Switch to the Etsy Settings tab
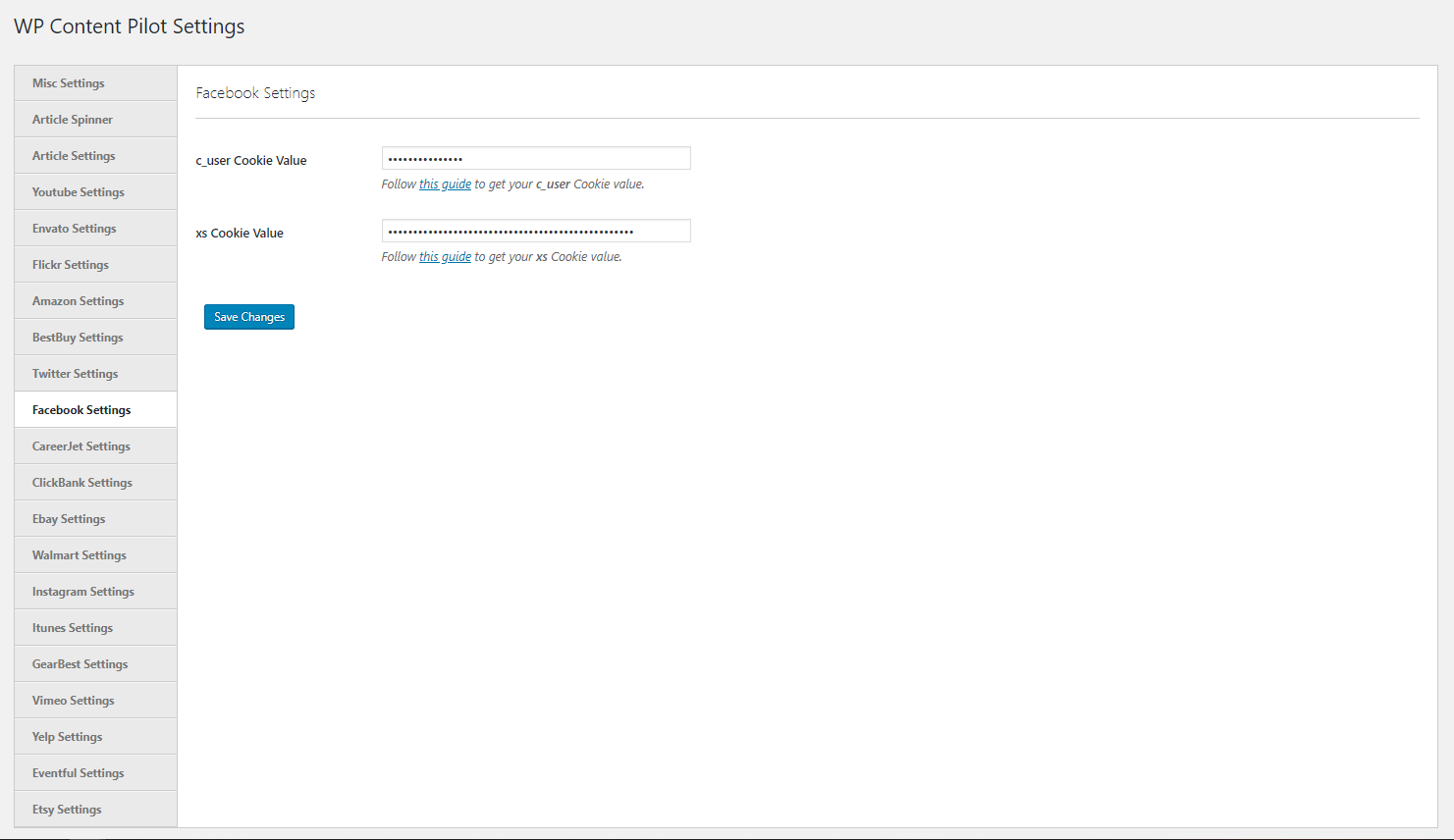Screen dimensions: 1454x840 coord(66,809)
